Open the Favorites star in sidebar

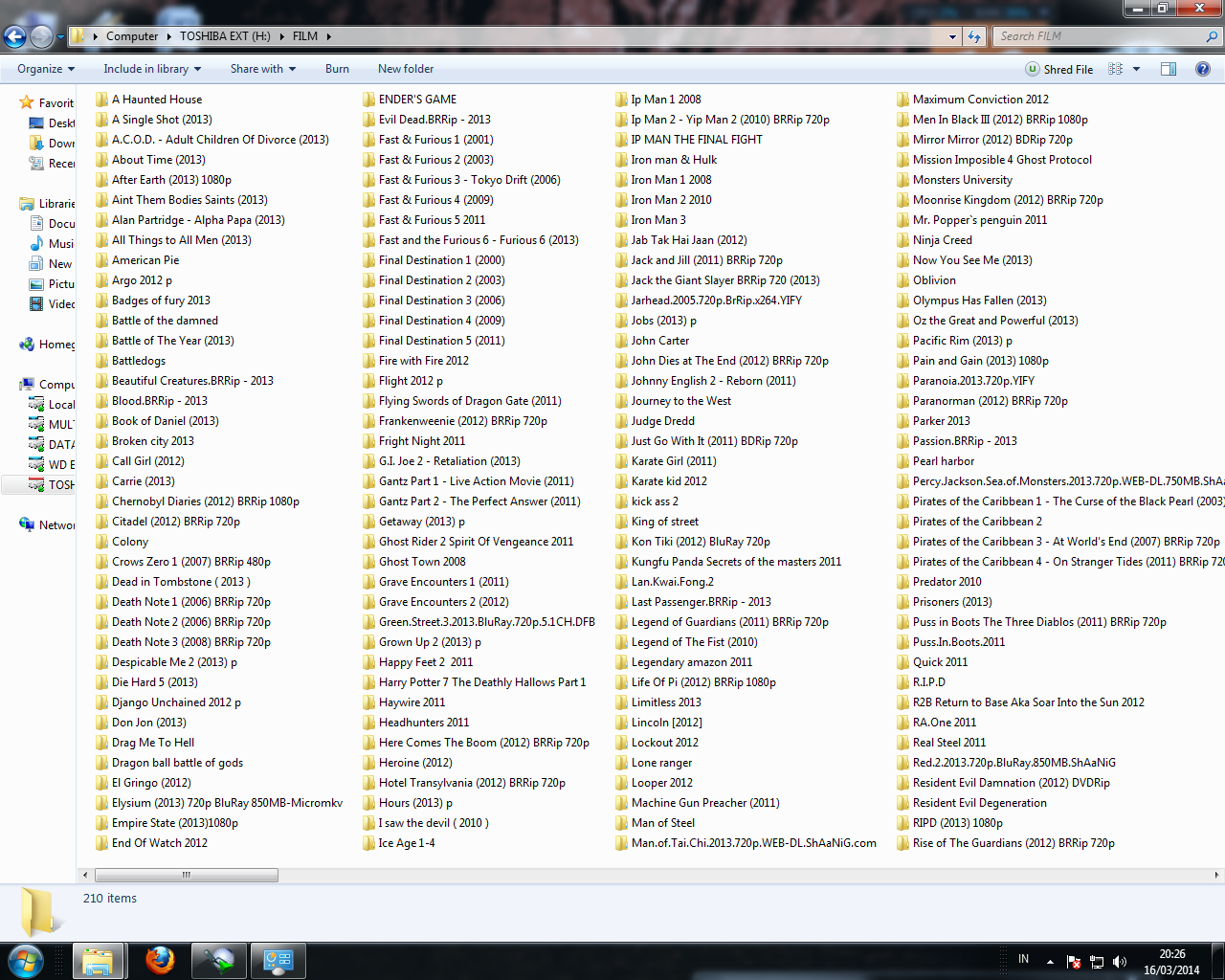[27, 102]
